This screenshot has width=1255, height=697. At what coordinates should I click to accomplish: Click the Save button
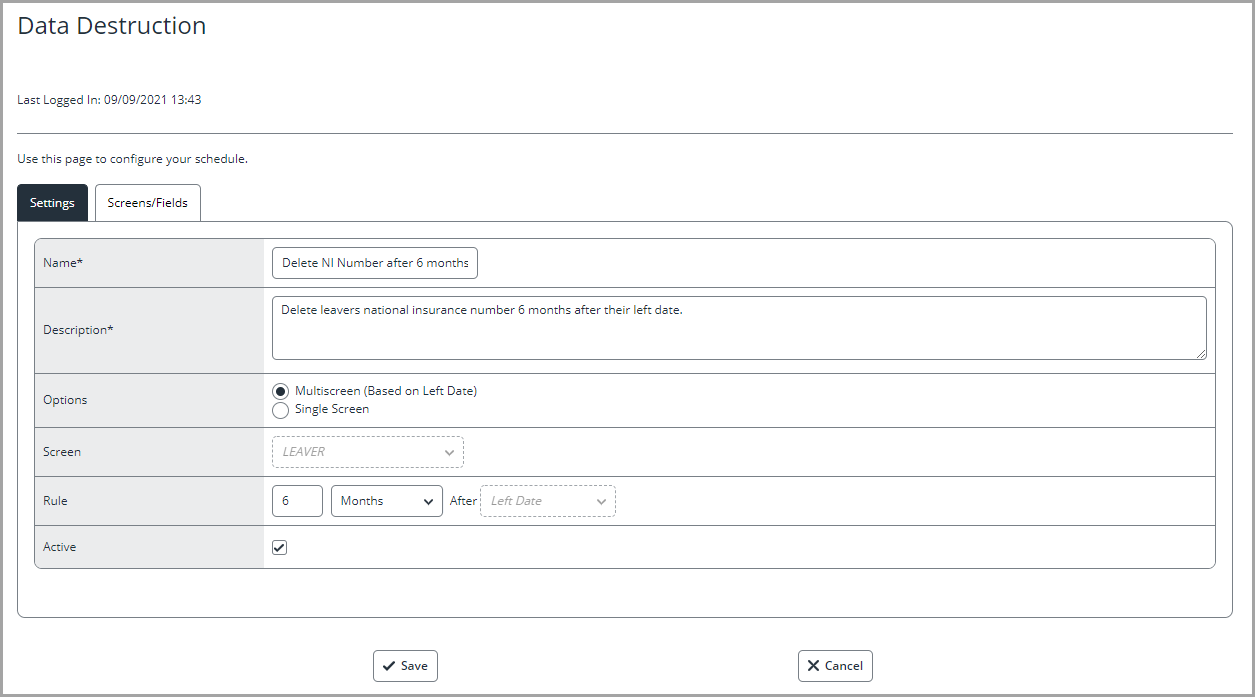(405, 666)
